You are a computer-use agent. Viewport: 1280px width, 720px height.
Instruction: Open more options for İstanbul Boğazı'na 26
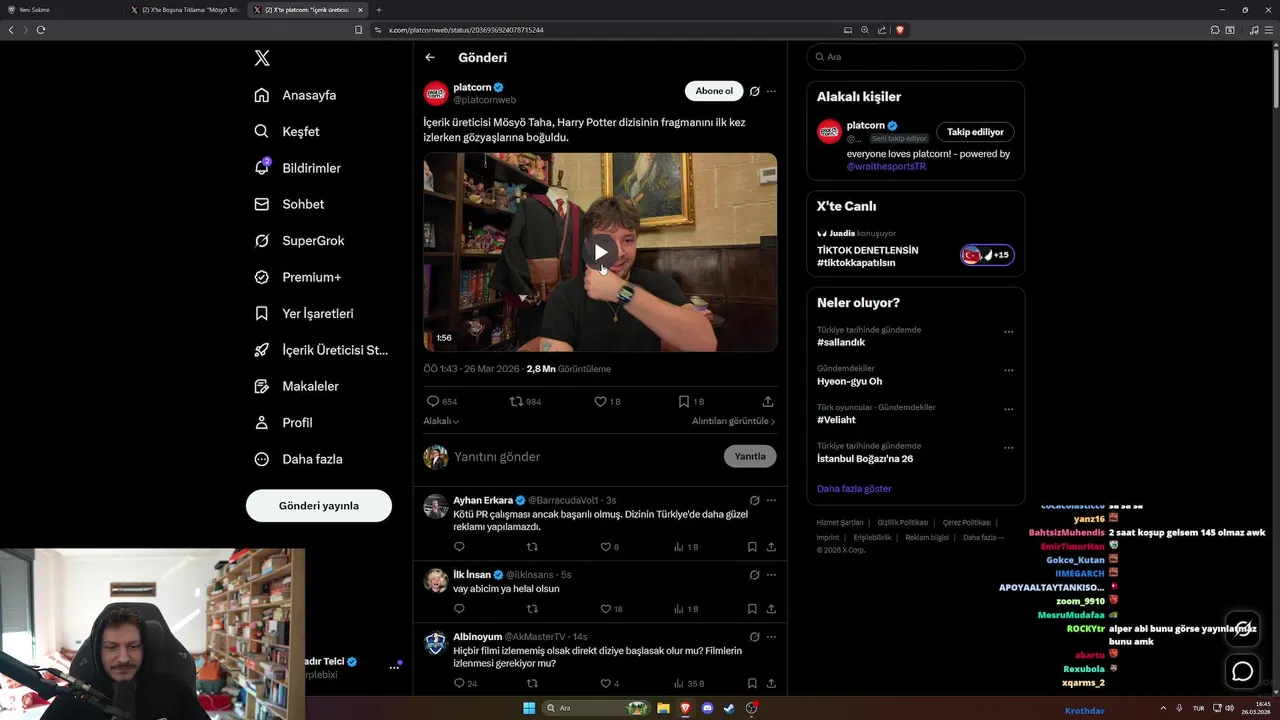click(x=1008, y=448)
